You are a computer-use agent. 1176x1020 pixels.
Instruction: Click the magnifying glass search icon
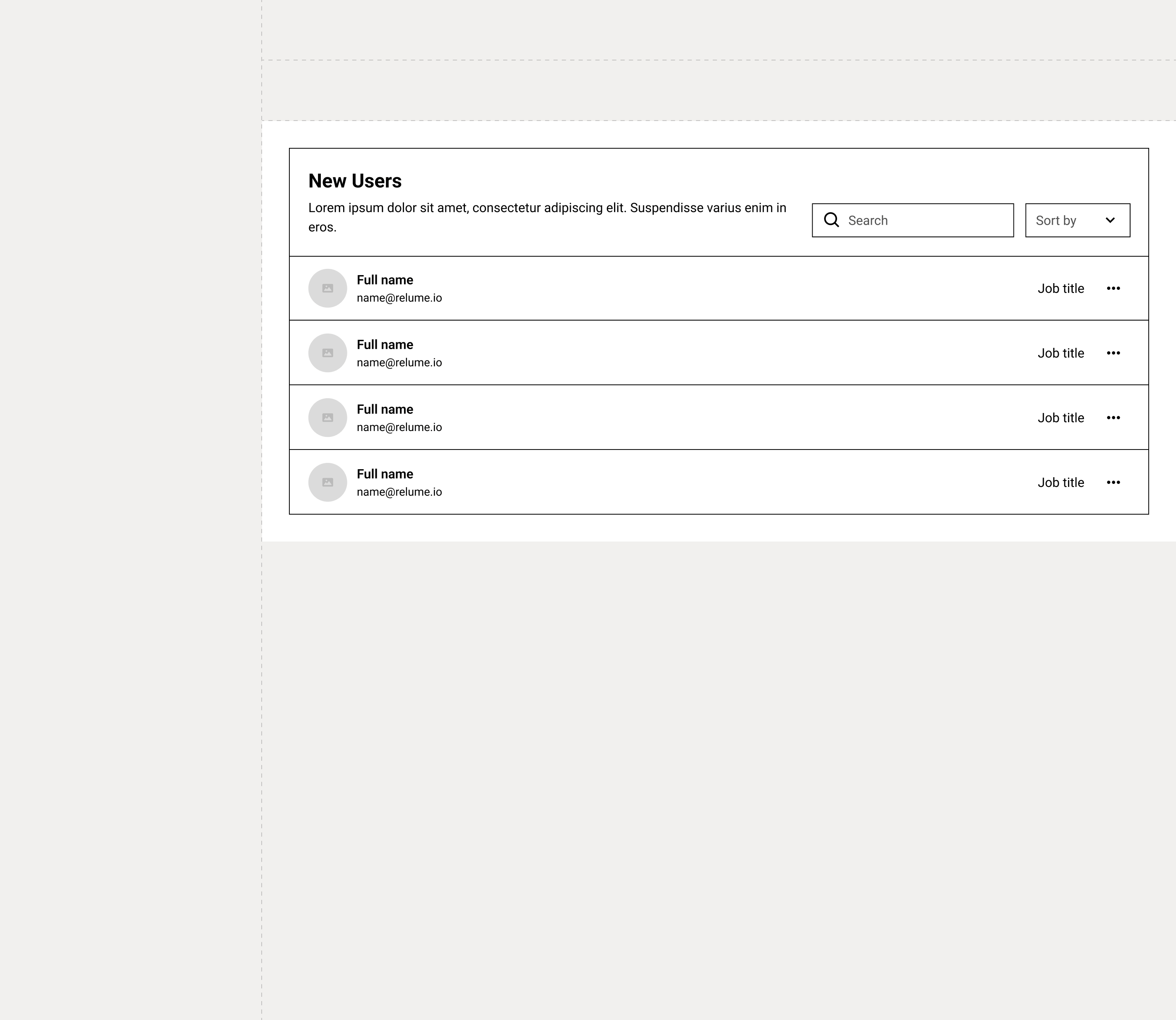831,220
